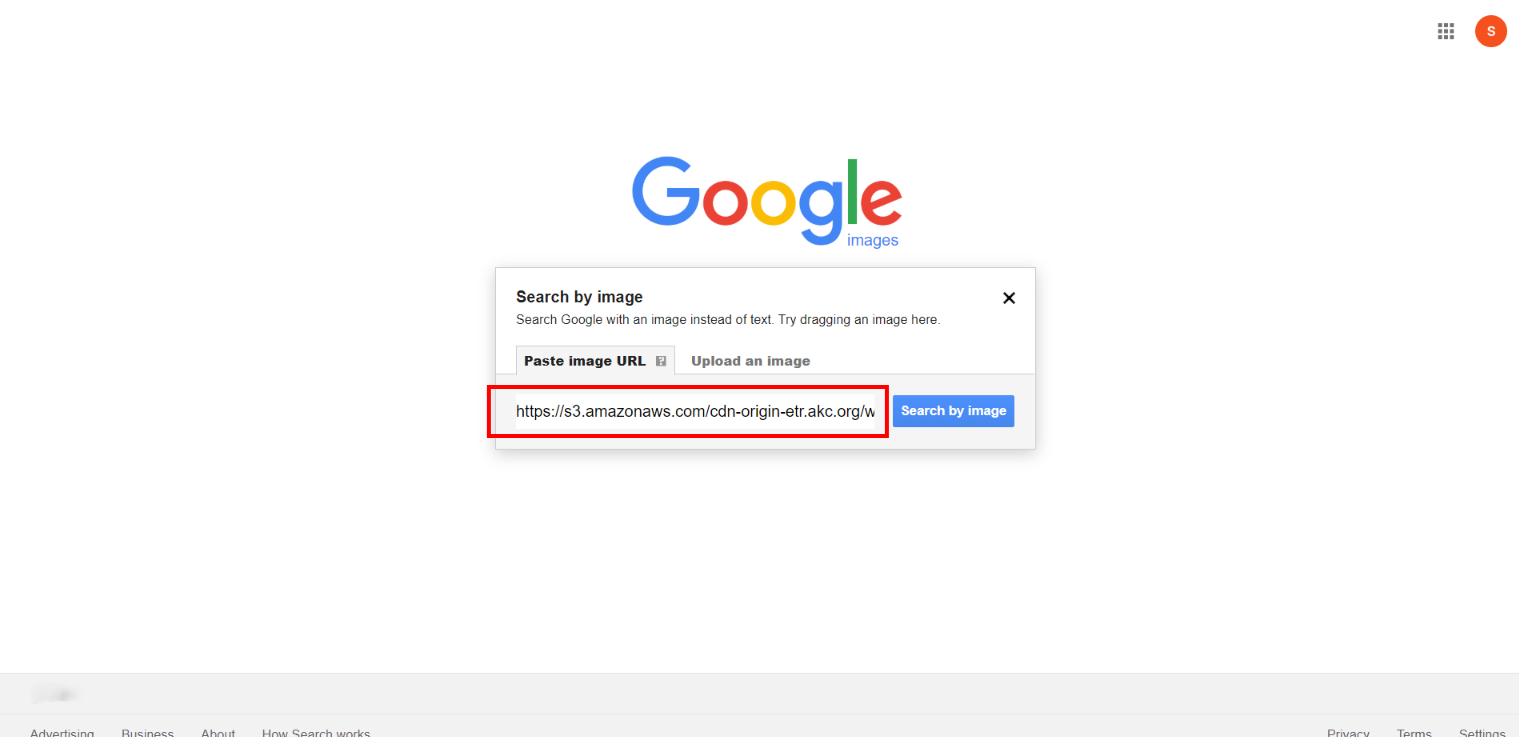Open the orange S account avatar
Image resolution: width=1519 pixels, height=737 pixels.
point(1490,31)
